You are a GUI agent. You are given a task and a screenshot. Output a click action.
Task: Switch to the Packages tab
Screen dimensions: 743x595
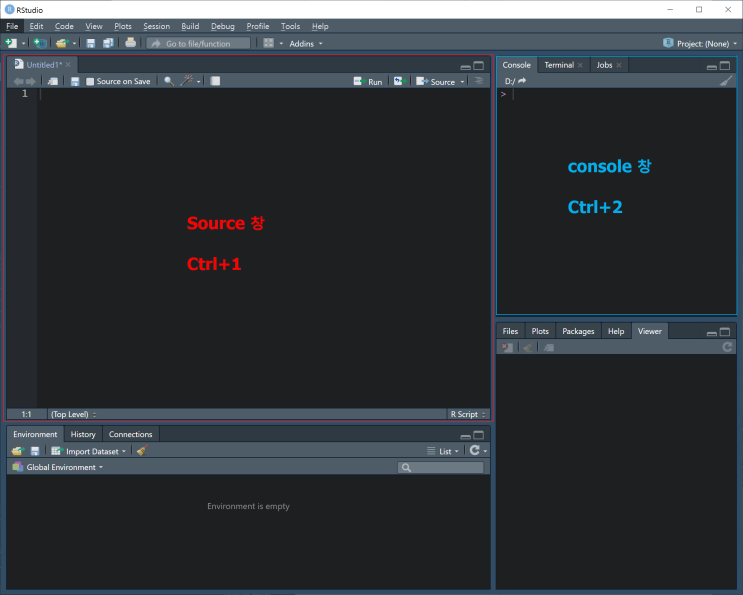point(578,331)
